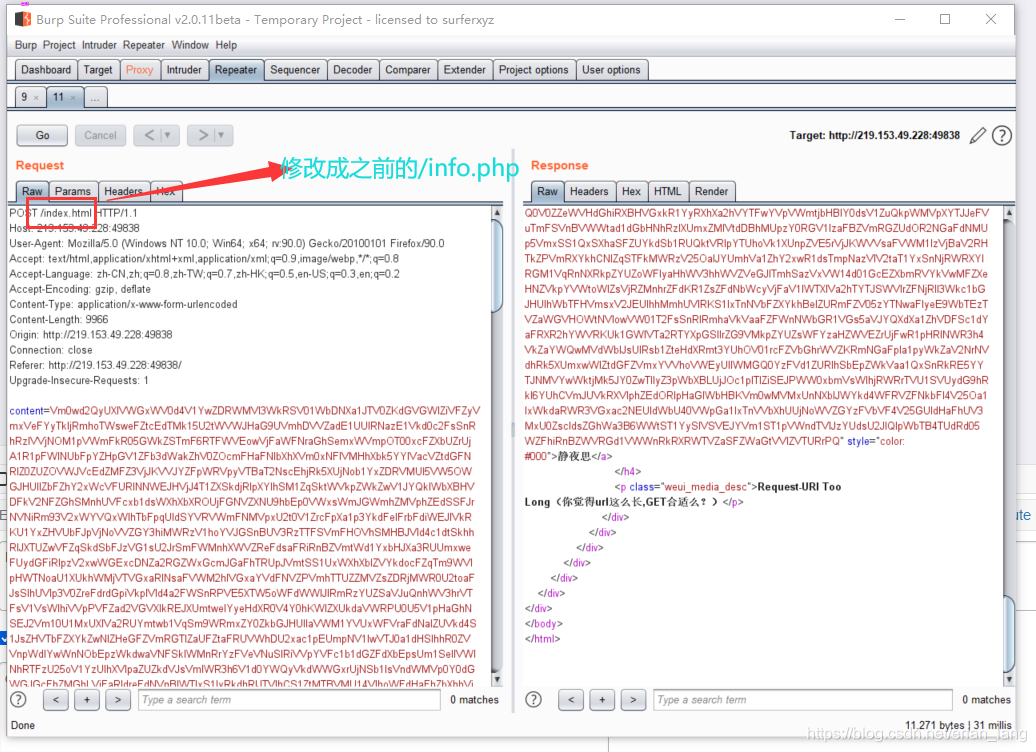Open the Intruder menu

tap(99, 45)
